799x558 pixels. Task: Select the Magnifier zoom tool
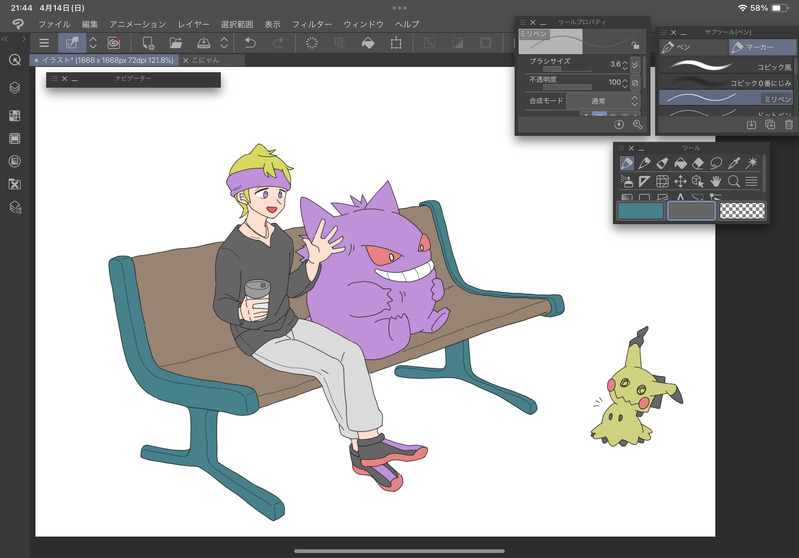(x=734, y=181)
